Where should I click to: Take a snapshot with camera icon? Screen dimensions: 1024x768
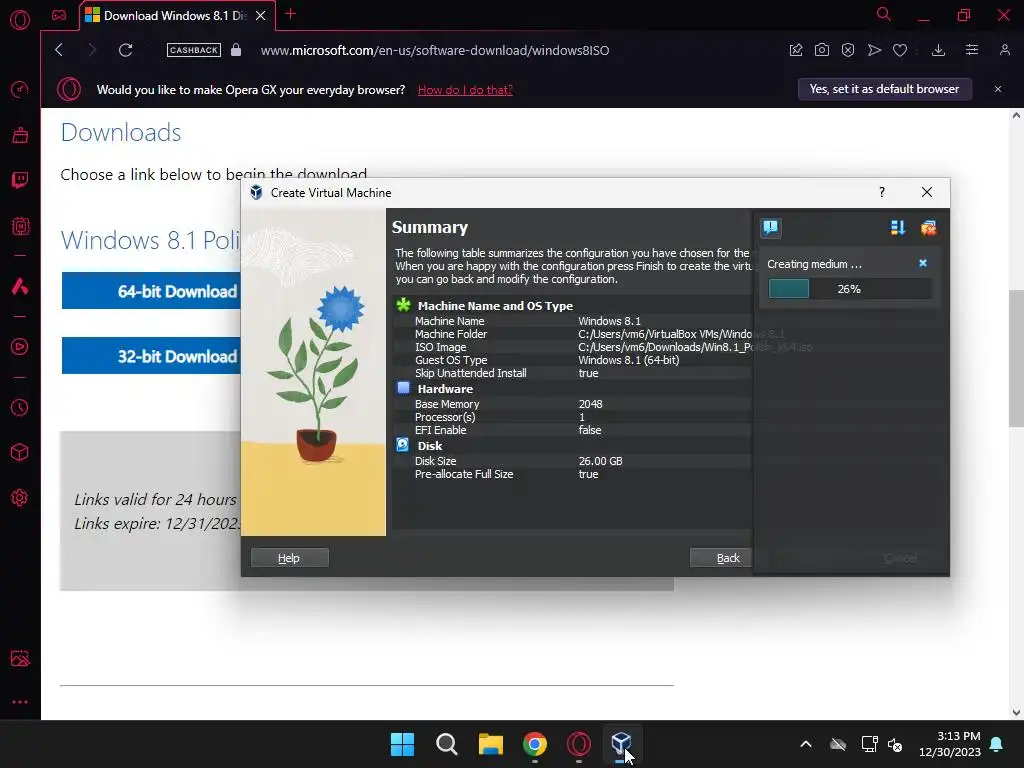tap(822, 50)
